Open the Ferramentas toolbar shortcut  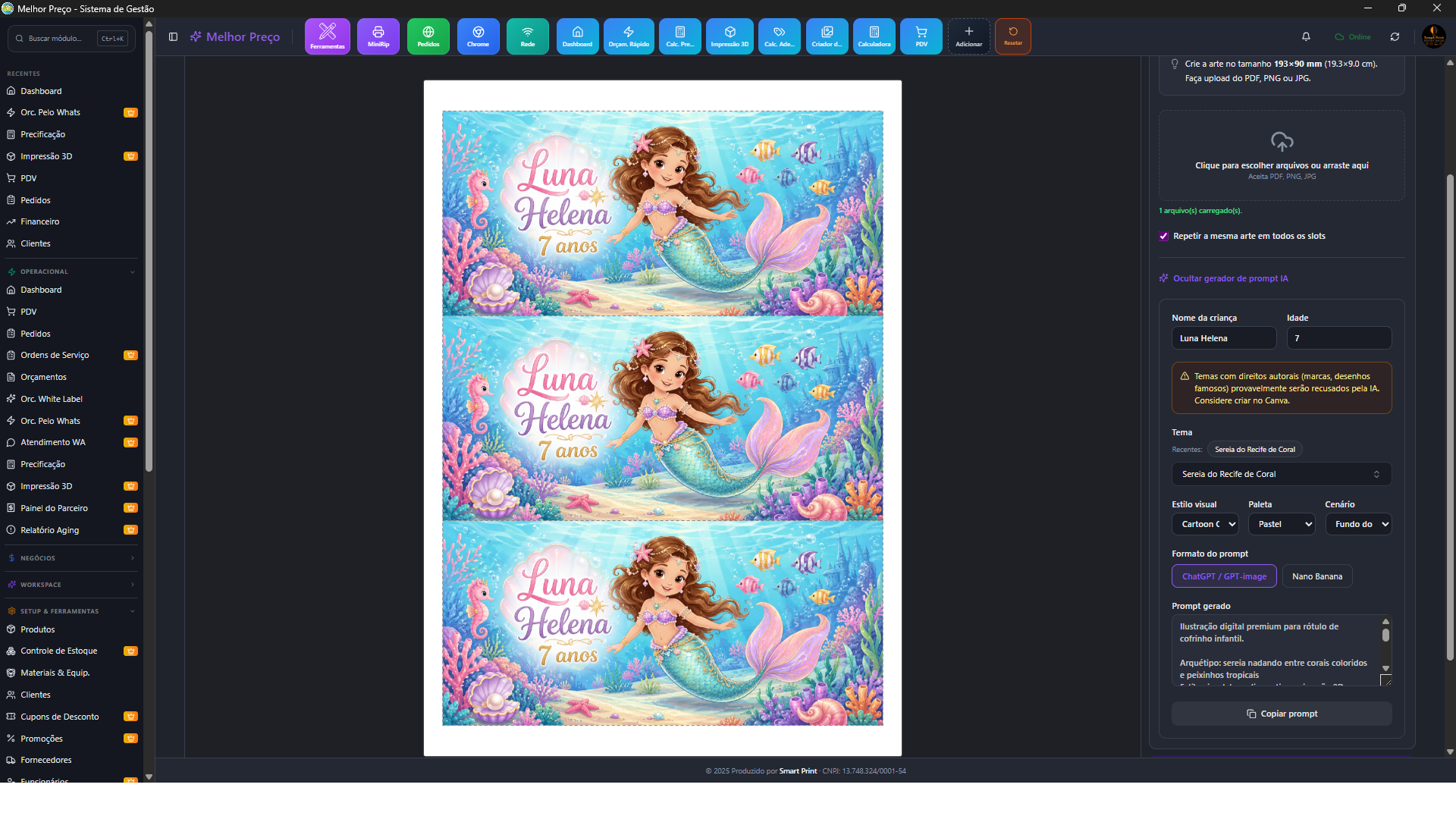(x=328, y=36)
